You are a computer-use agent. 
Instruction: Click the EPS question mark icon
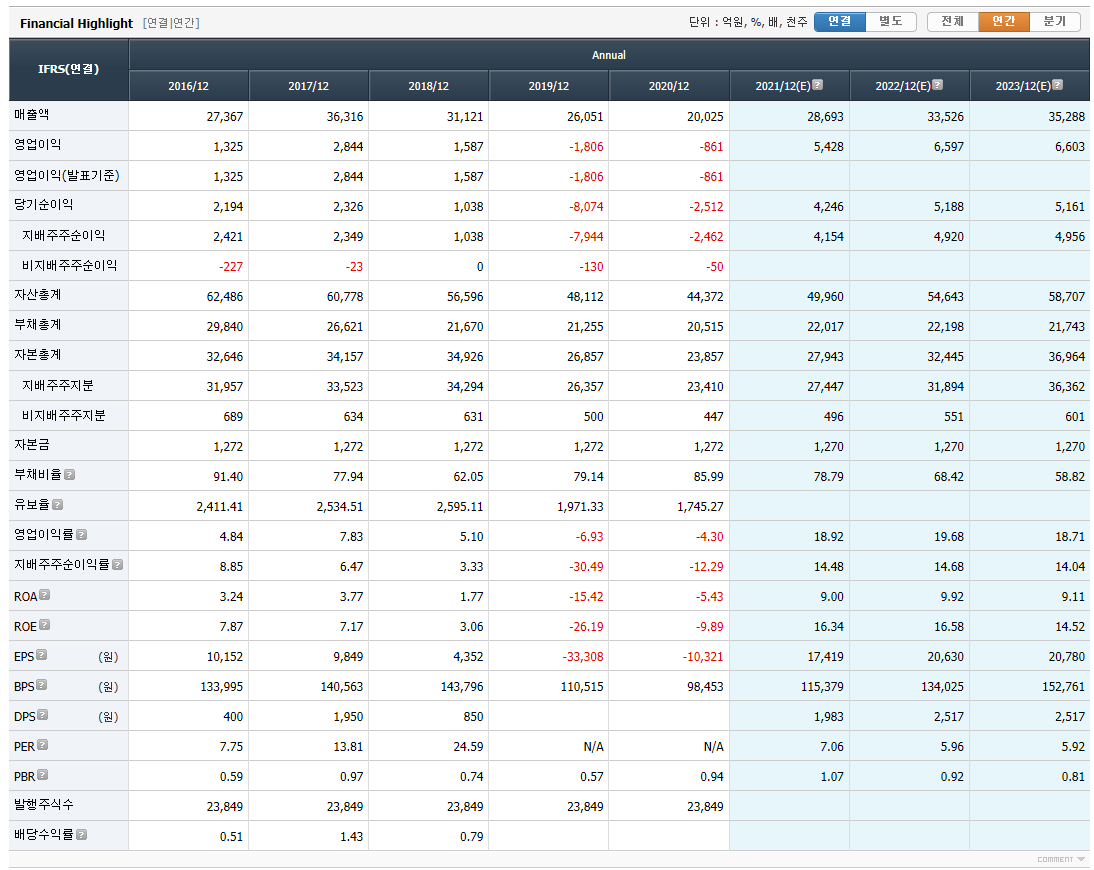[x=42, y=654]
